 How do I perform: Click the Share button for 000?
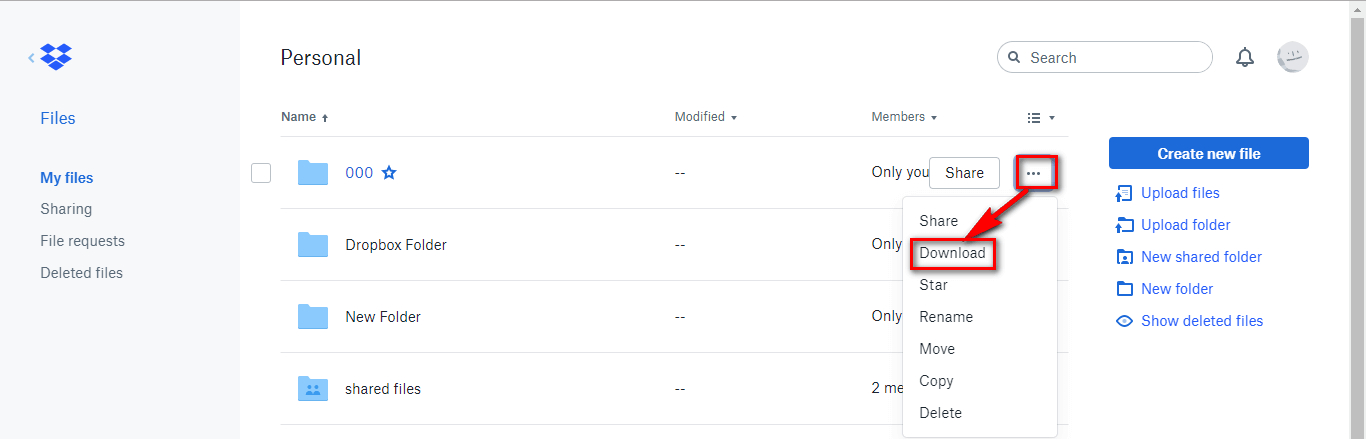click(964, 173)
